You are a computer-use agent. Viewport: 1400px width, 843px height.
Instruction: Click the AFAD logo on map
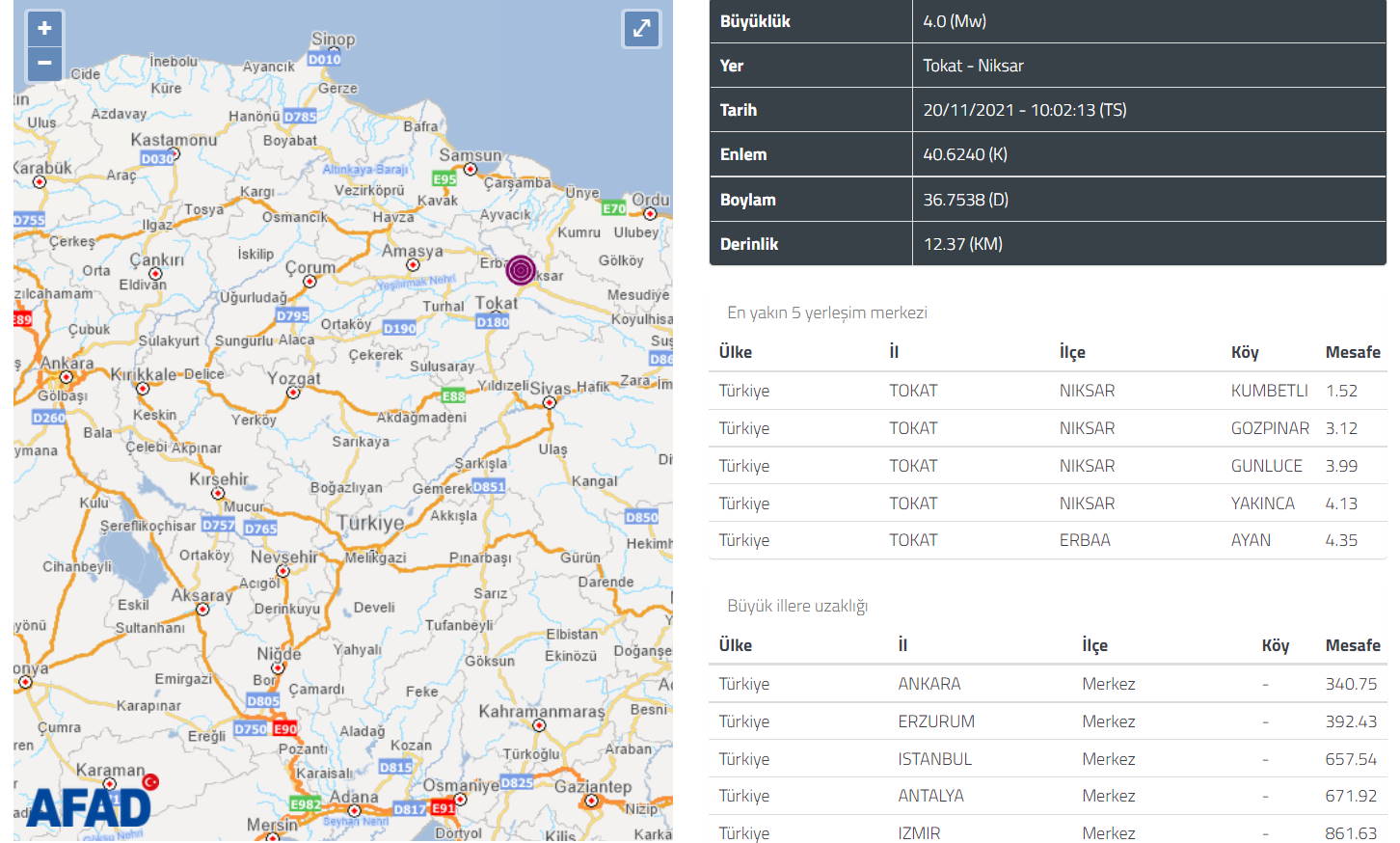89,808
